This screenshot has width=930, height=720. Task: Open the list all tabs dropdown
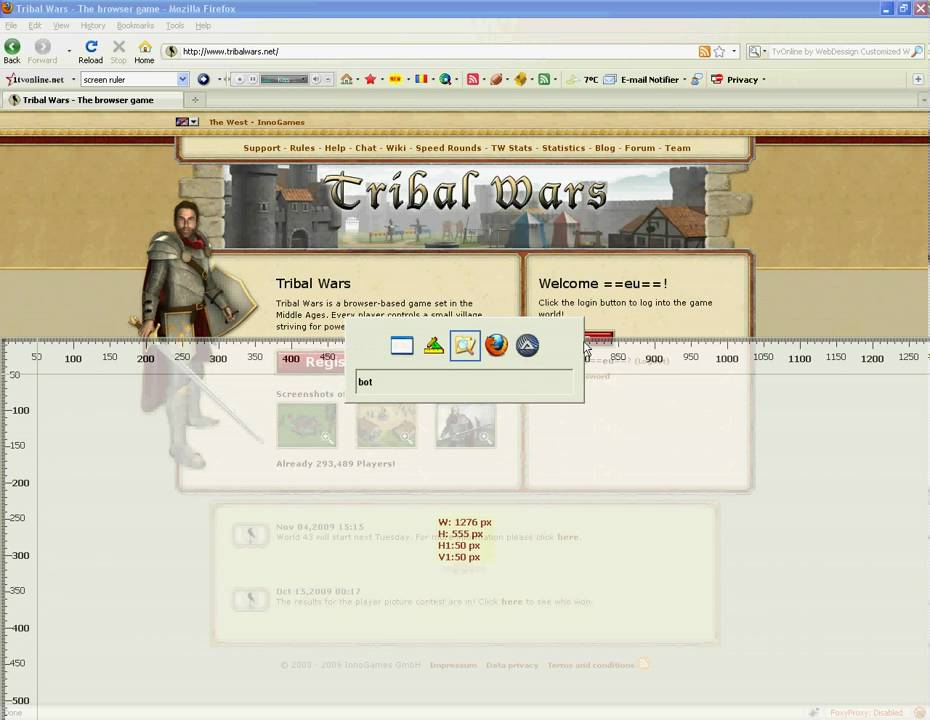click(924, 100)
